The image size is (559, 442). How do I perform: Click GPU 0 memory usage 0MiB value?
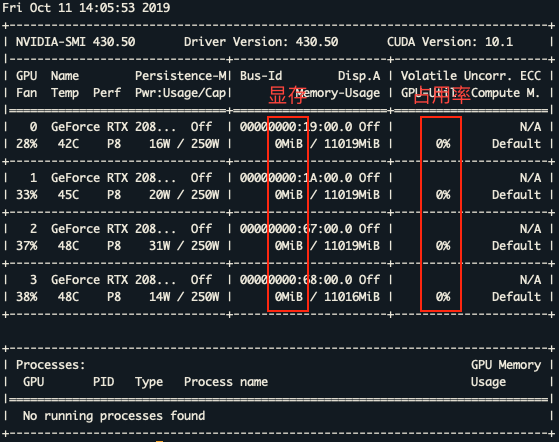tap(288, 144)
